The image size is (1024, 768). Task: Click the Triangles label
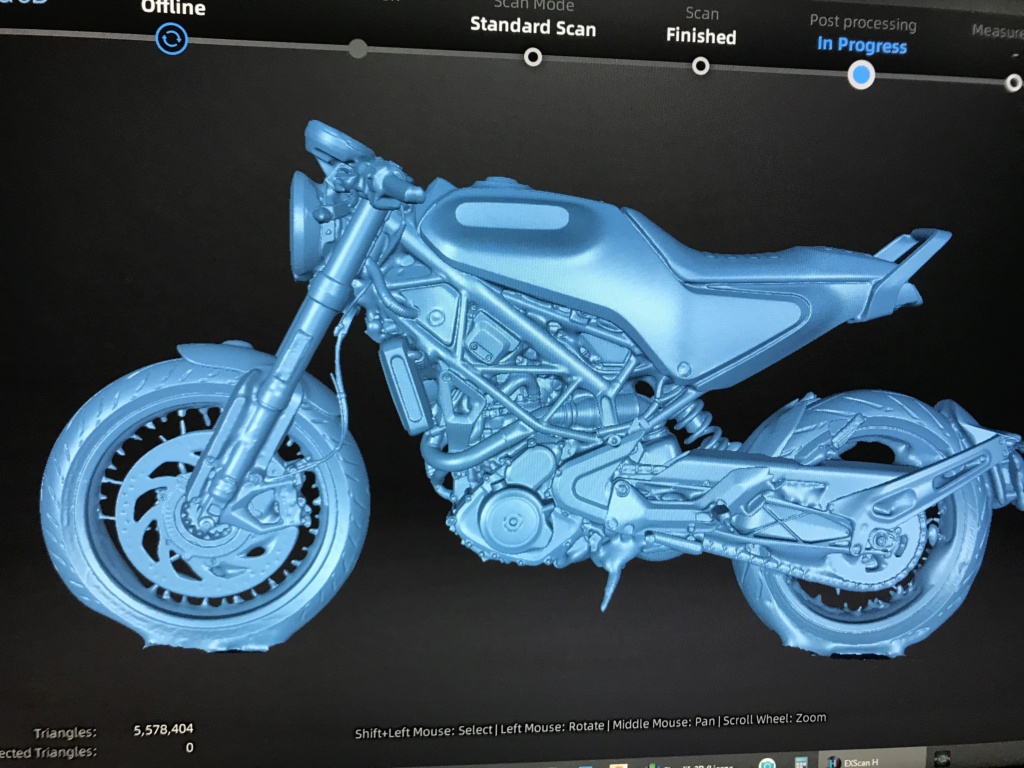pyautogui.click(x=65, y=733)
